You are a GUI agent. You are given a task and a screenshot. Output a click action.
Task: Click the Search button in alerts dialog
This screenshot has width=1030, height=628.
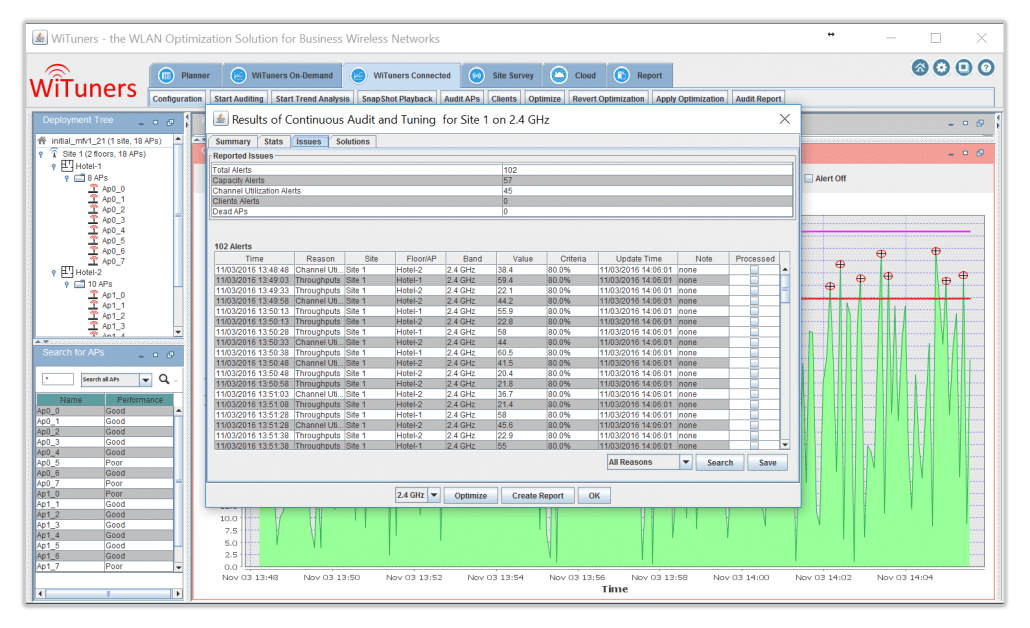click(x=720, y=462)
